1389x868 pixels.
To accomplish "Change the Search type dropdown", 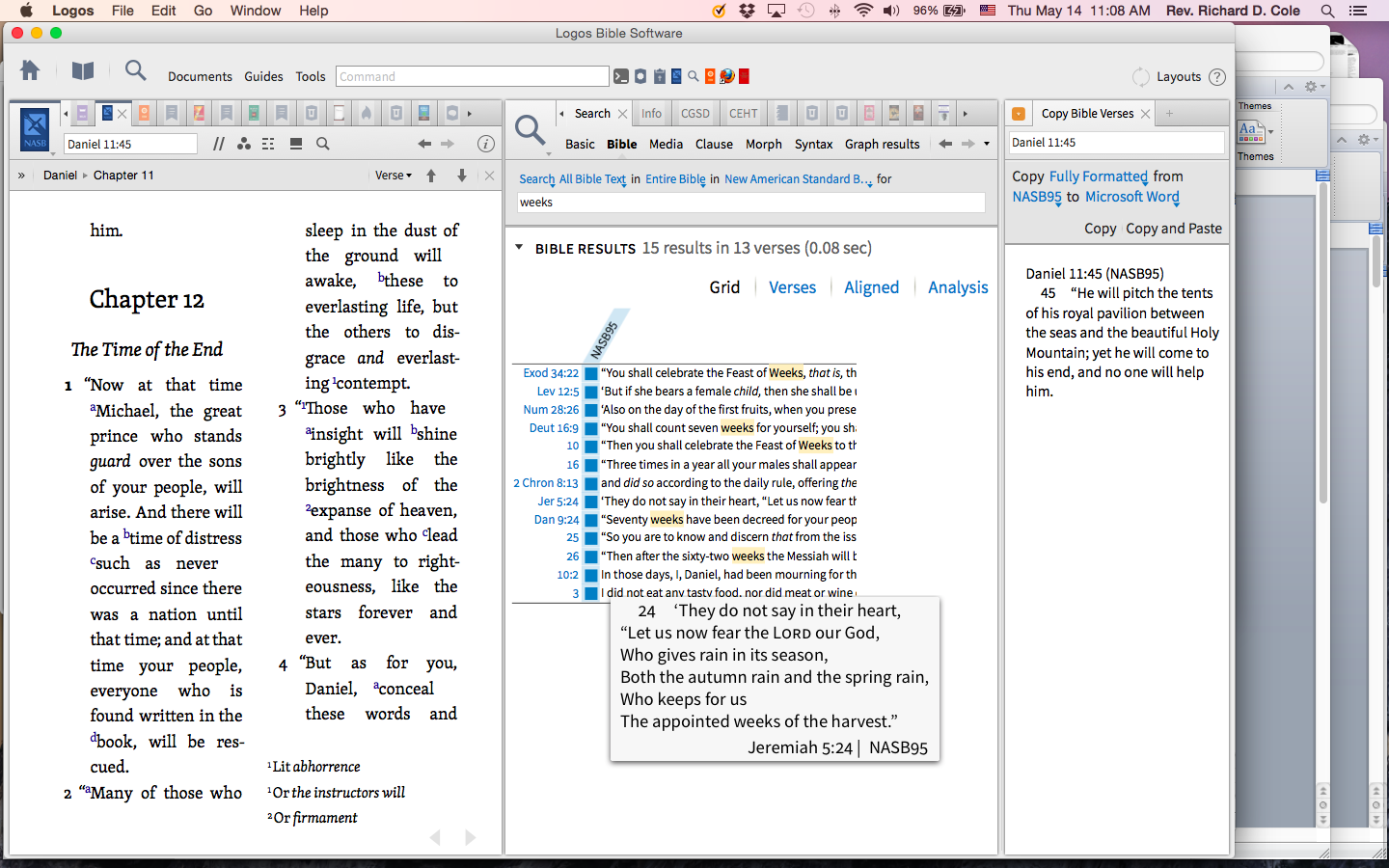I will 537,179.
